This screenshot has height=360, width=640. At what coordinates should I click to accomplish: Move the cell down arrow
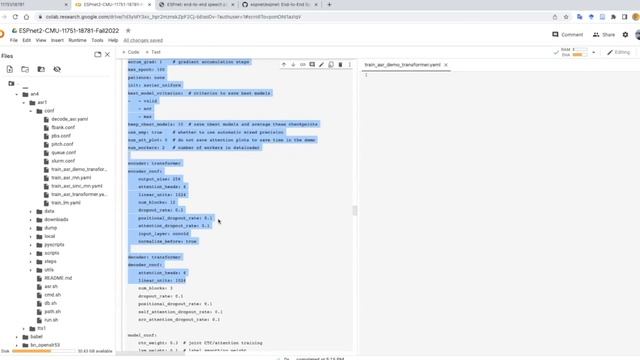pos(293,64)
